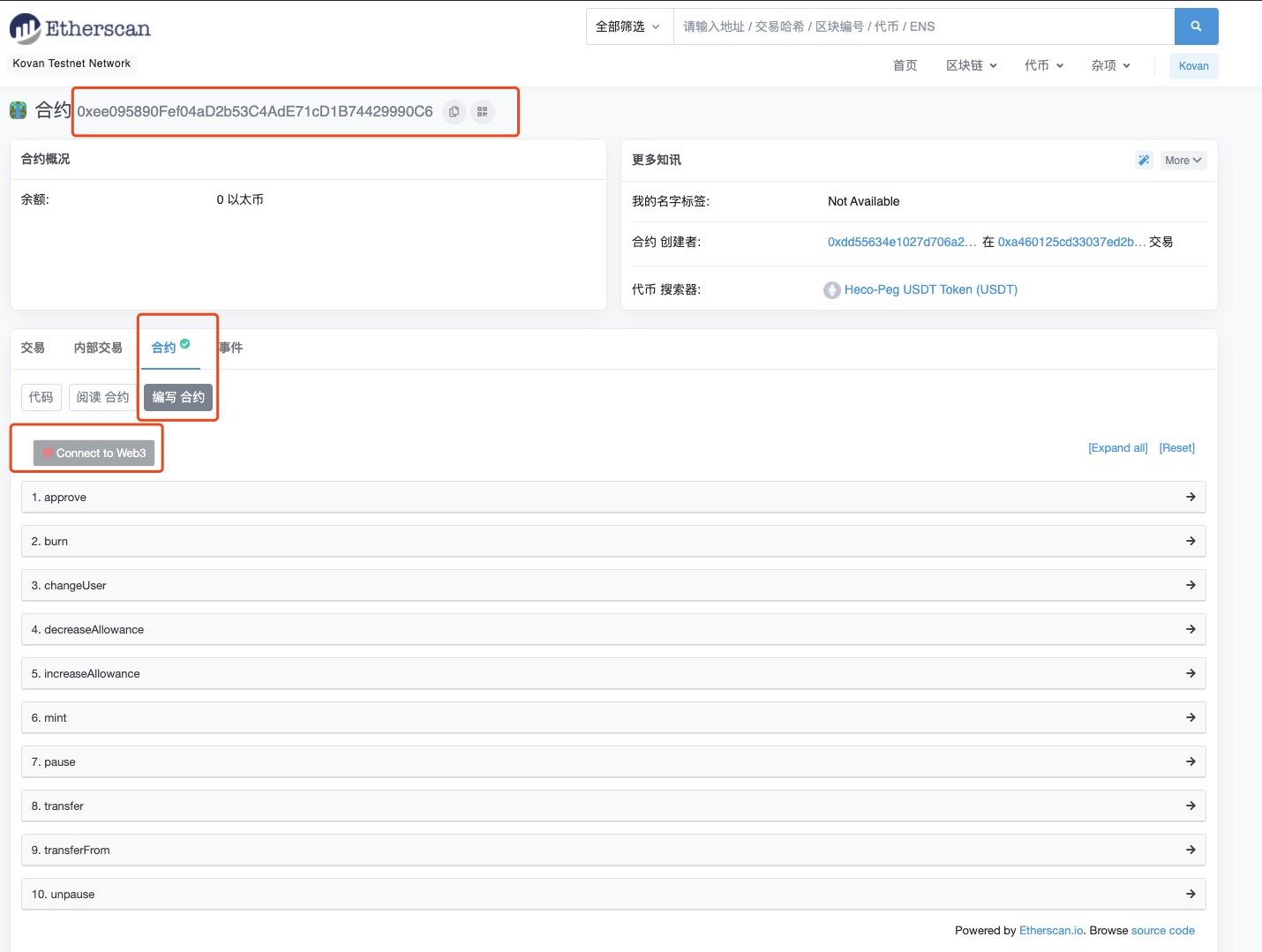Click the Kovan network button
Viewport: 1262px width, 952px height.
[x=1193, y=66]
